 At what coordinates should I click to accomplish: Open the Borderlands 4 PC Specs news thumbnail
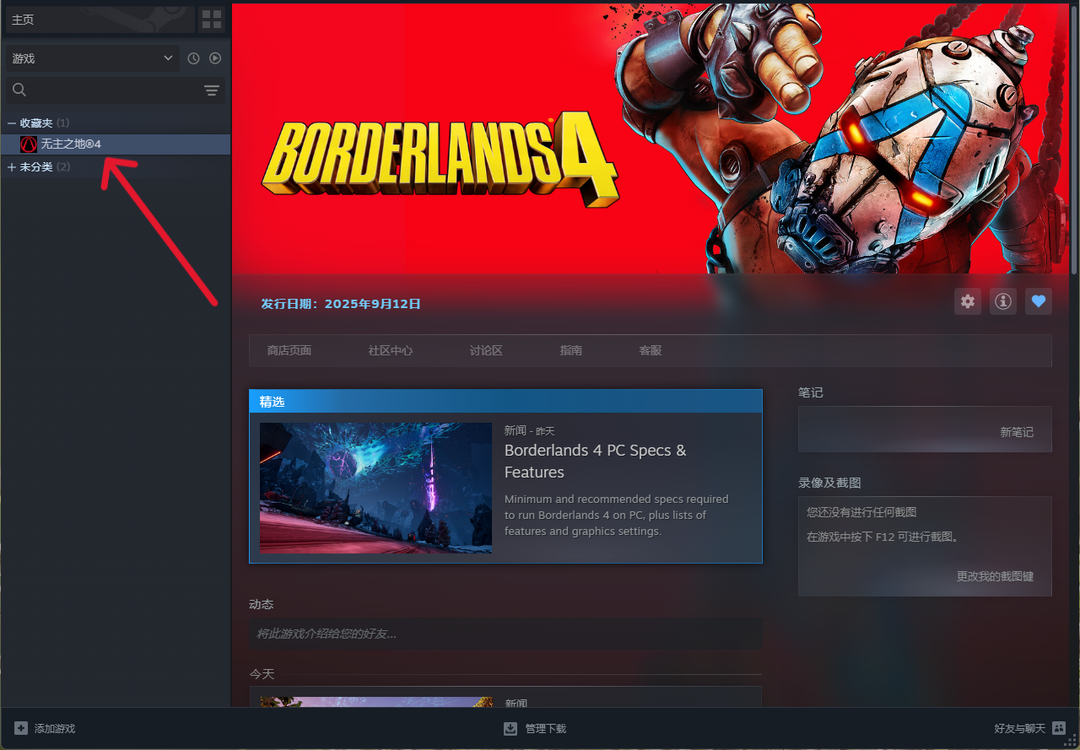(375, 487)
